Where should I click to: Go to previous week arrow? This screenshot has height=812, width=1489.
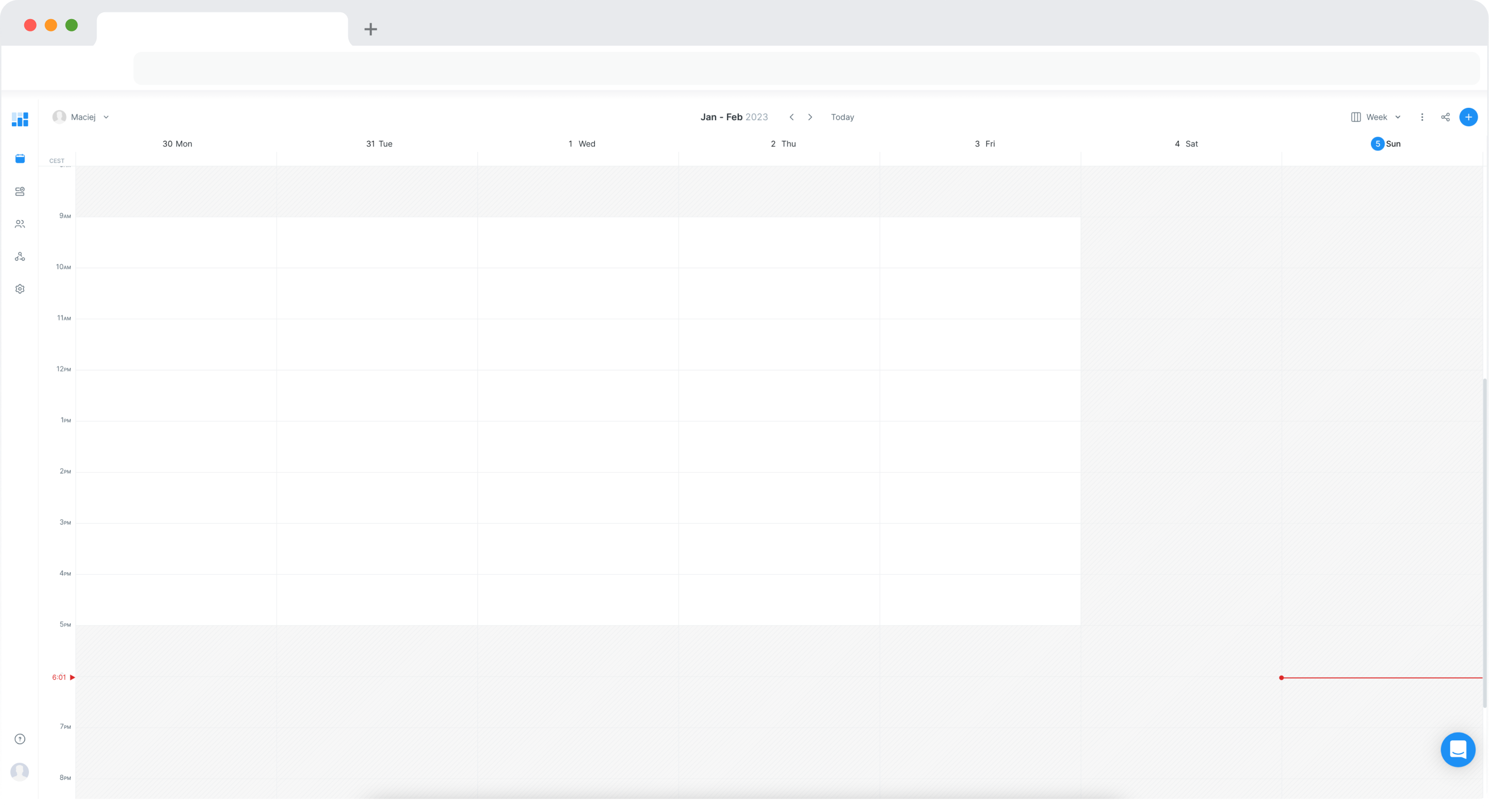(x=791, y=117)
